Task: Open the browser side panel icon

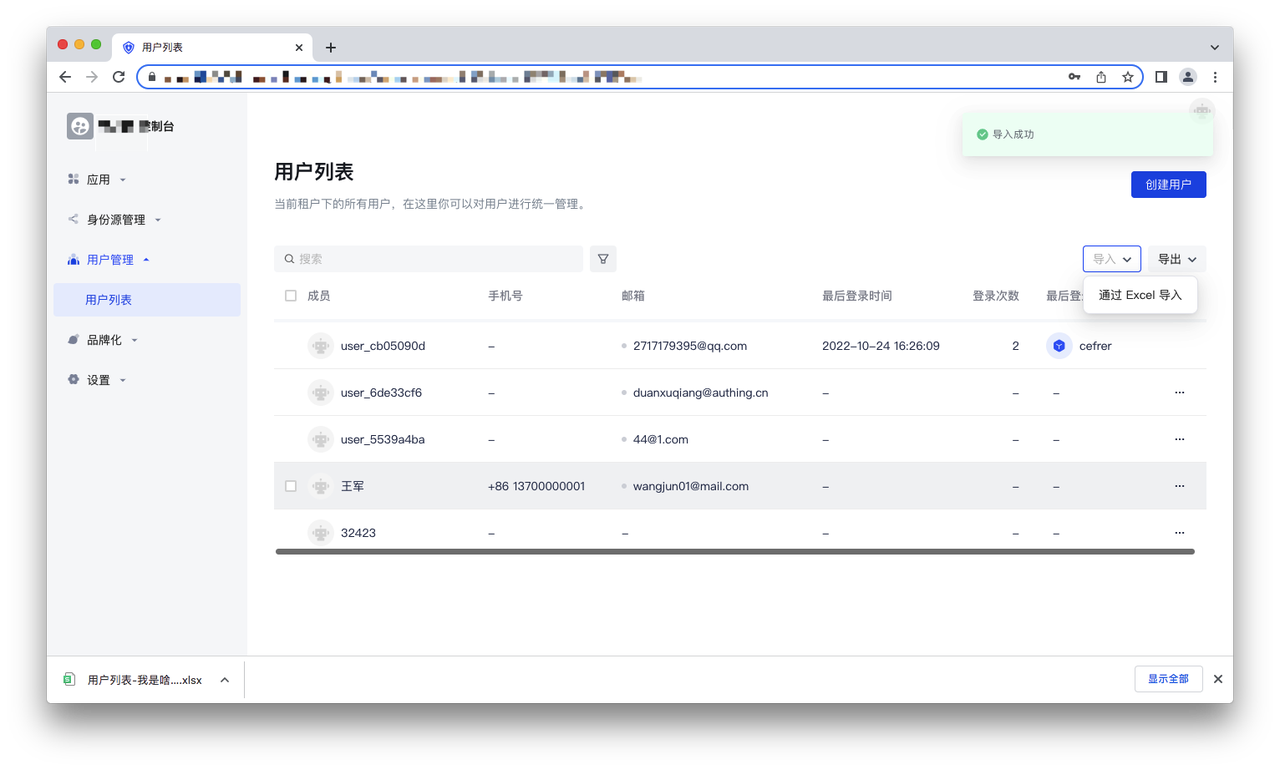Action: point(1161,77)
